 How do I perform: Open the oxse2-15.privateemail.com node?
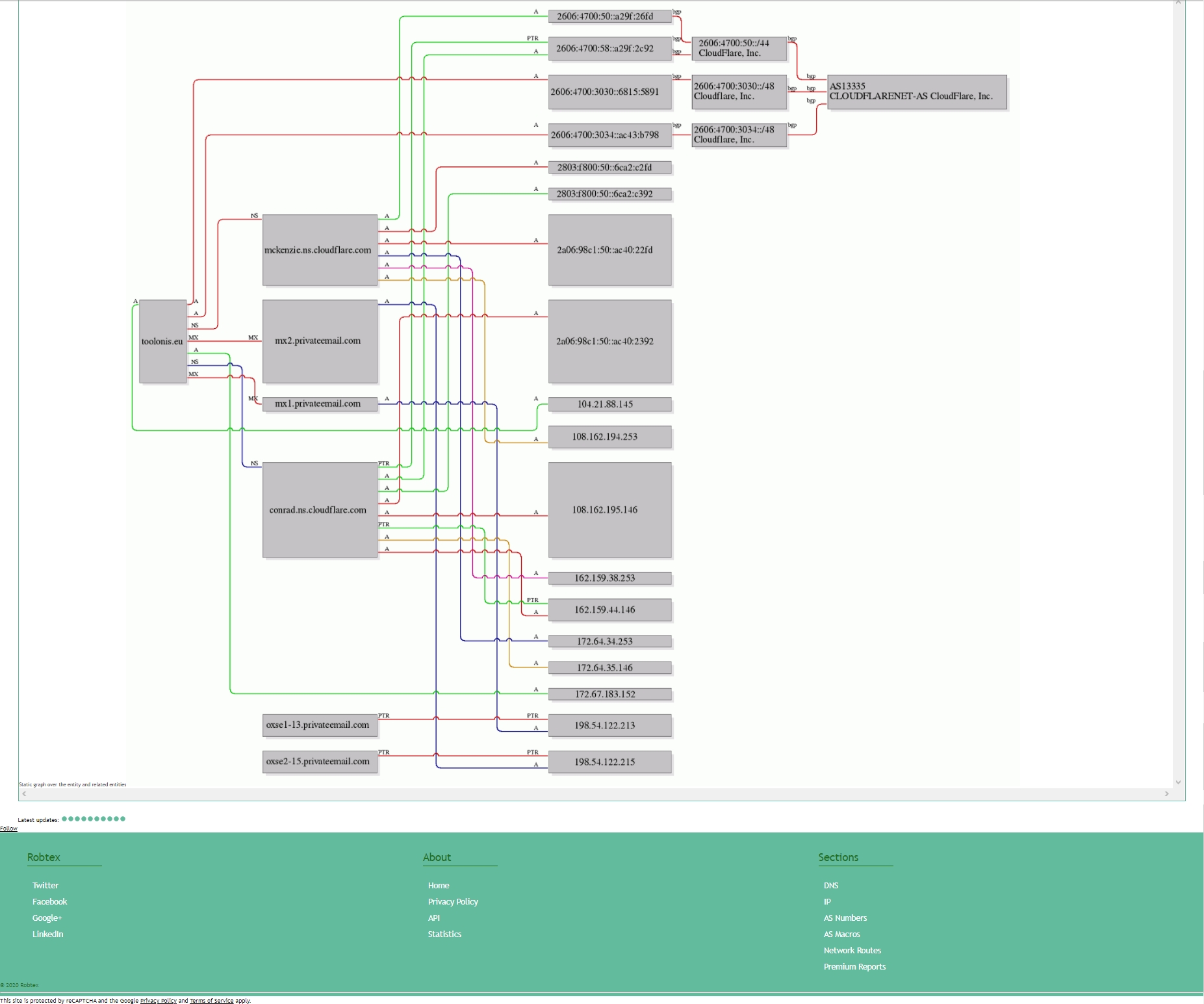click(x=320, y=762)
